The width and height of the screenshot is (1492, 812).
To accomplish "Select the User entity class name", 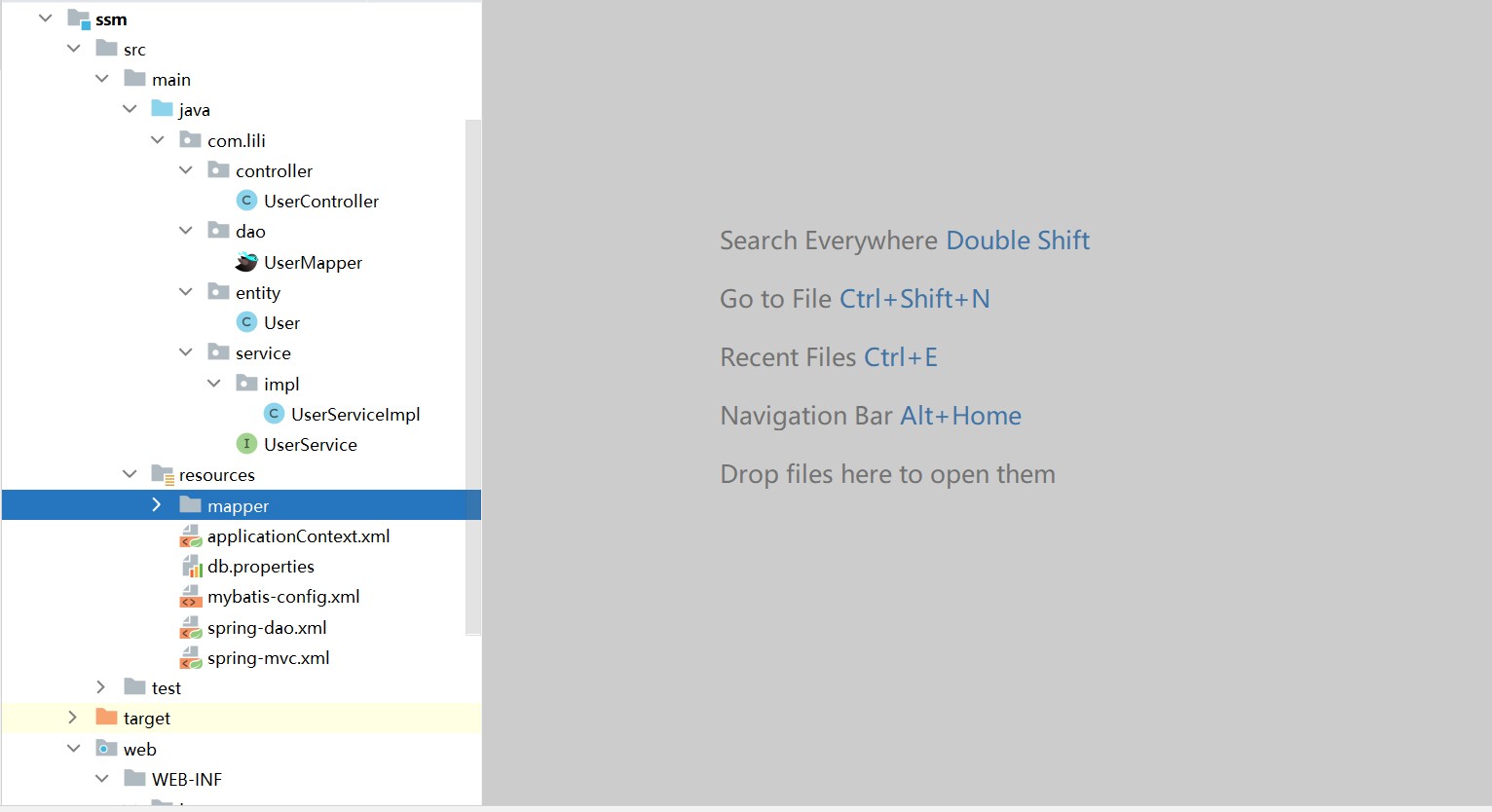I will [281, 323].
